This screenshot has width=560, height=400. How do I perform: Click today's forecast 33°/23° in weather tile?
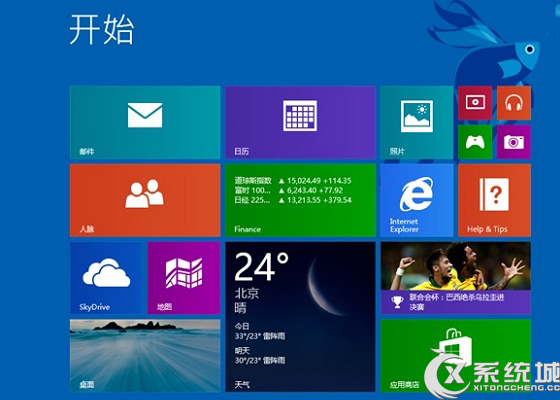[260, 336]
